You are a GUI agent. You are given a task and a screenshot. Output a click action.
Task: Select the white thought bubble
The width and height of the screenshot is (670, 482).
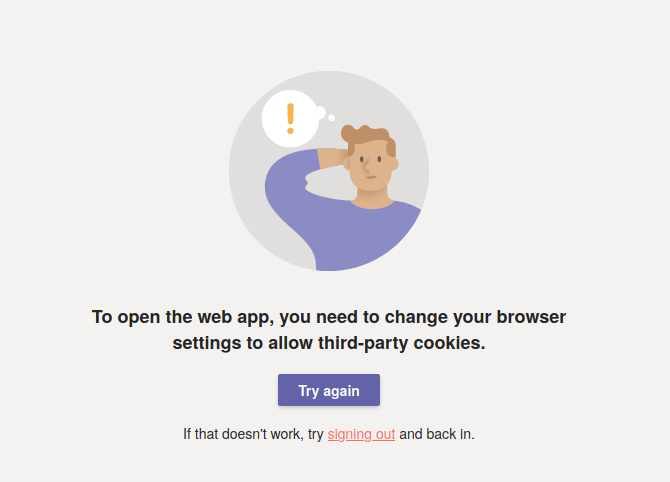291,119
